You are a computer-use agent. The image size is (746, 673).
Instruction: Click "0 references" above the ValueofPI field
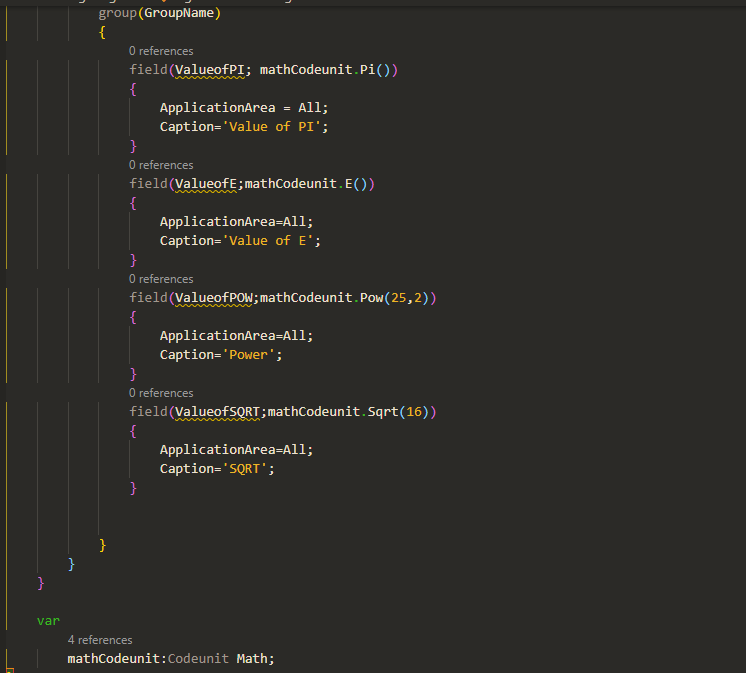pyautogui.click(x=161, y=51)
